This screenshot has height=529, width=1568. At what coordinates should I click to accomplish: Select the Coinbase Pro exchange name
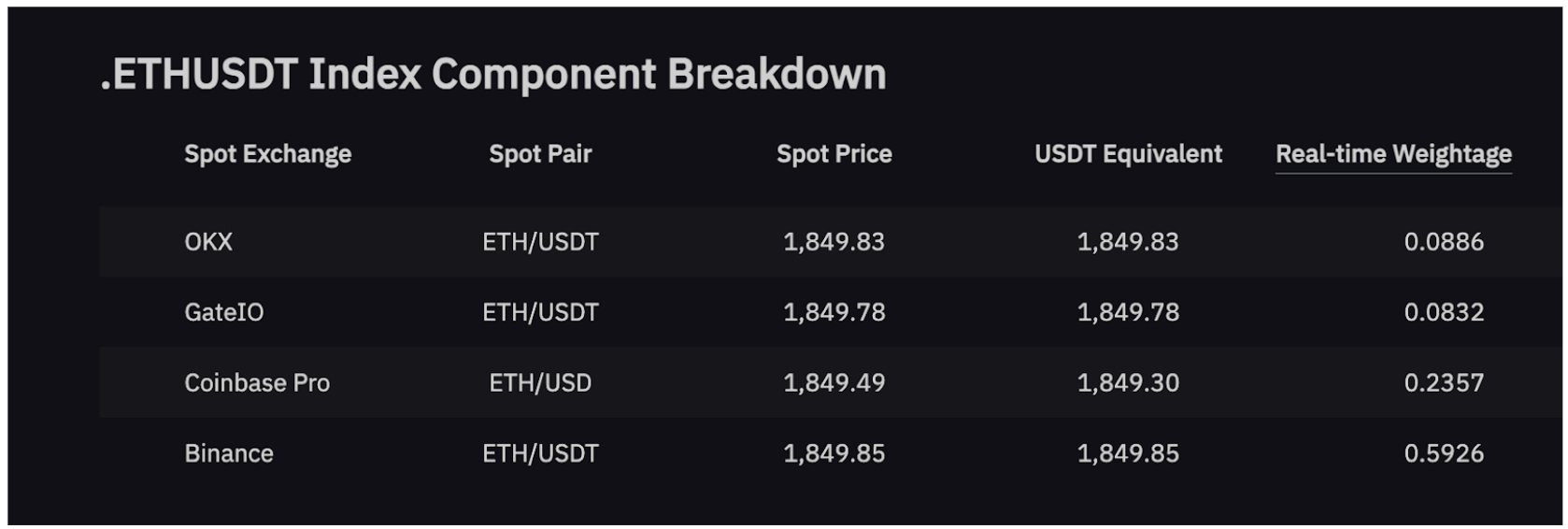click(257, 383)
